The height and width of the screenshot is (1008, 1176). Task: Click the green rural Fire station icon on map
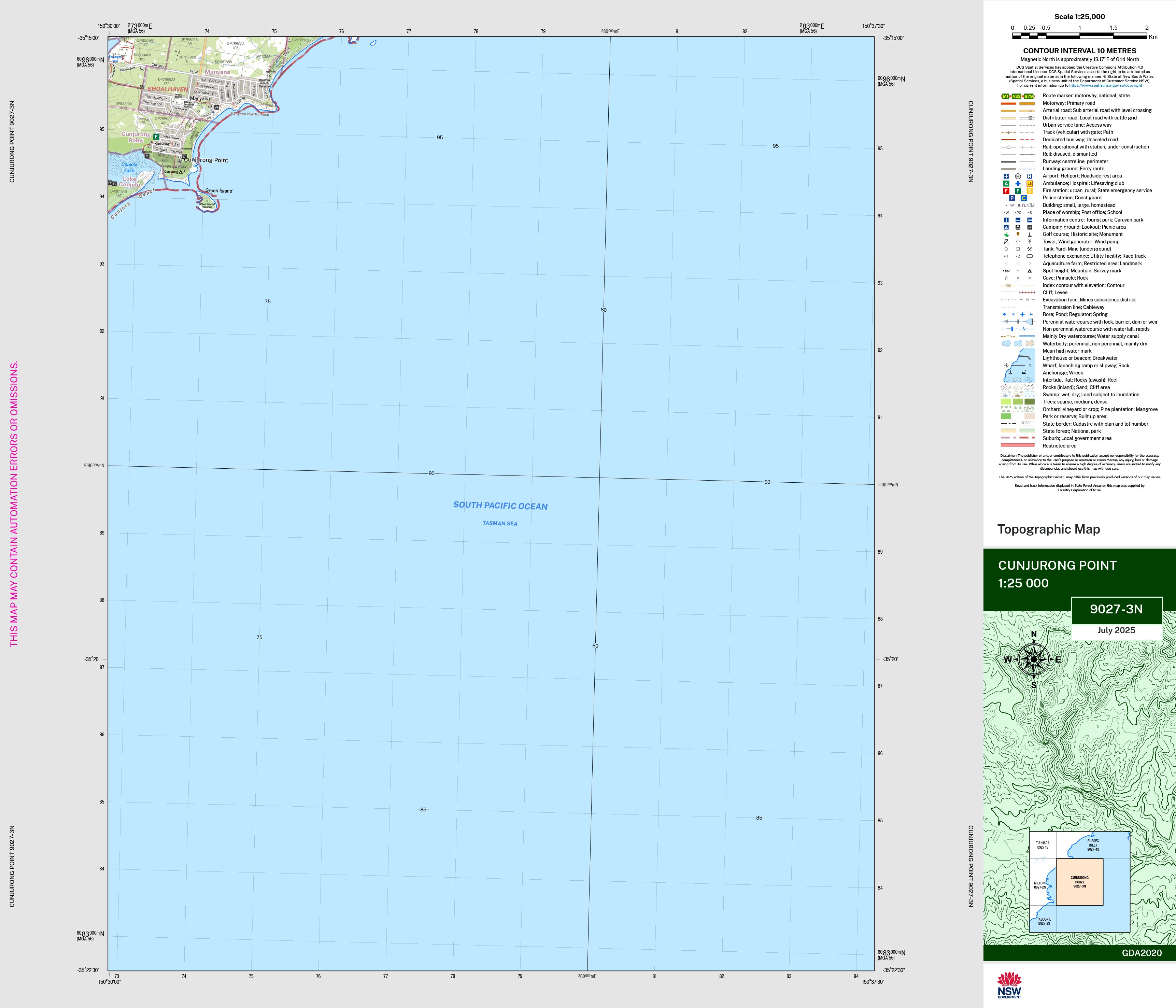(156, 137)
